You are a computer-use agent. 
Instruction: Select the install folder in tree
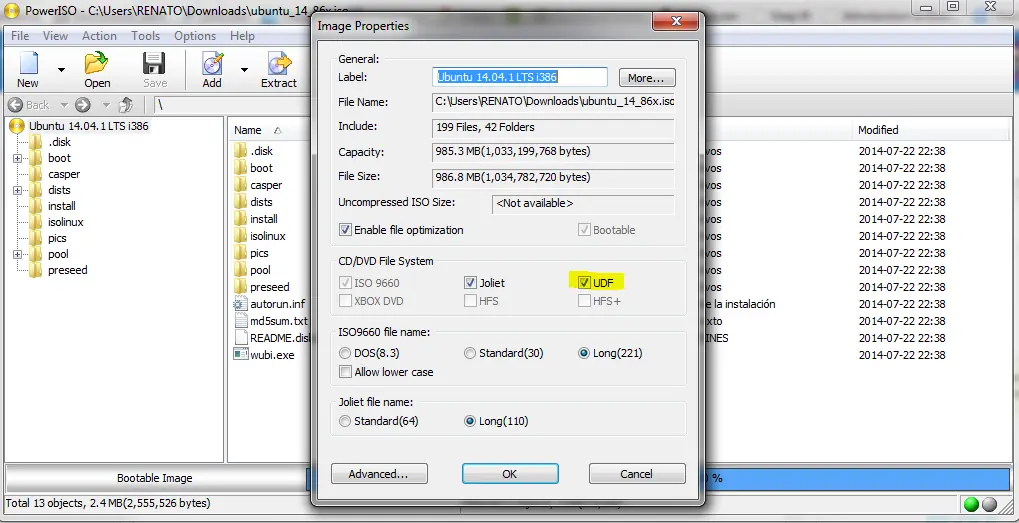click(x=62, y=206)
